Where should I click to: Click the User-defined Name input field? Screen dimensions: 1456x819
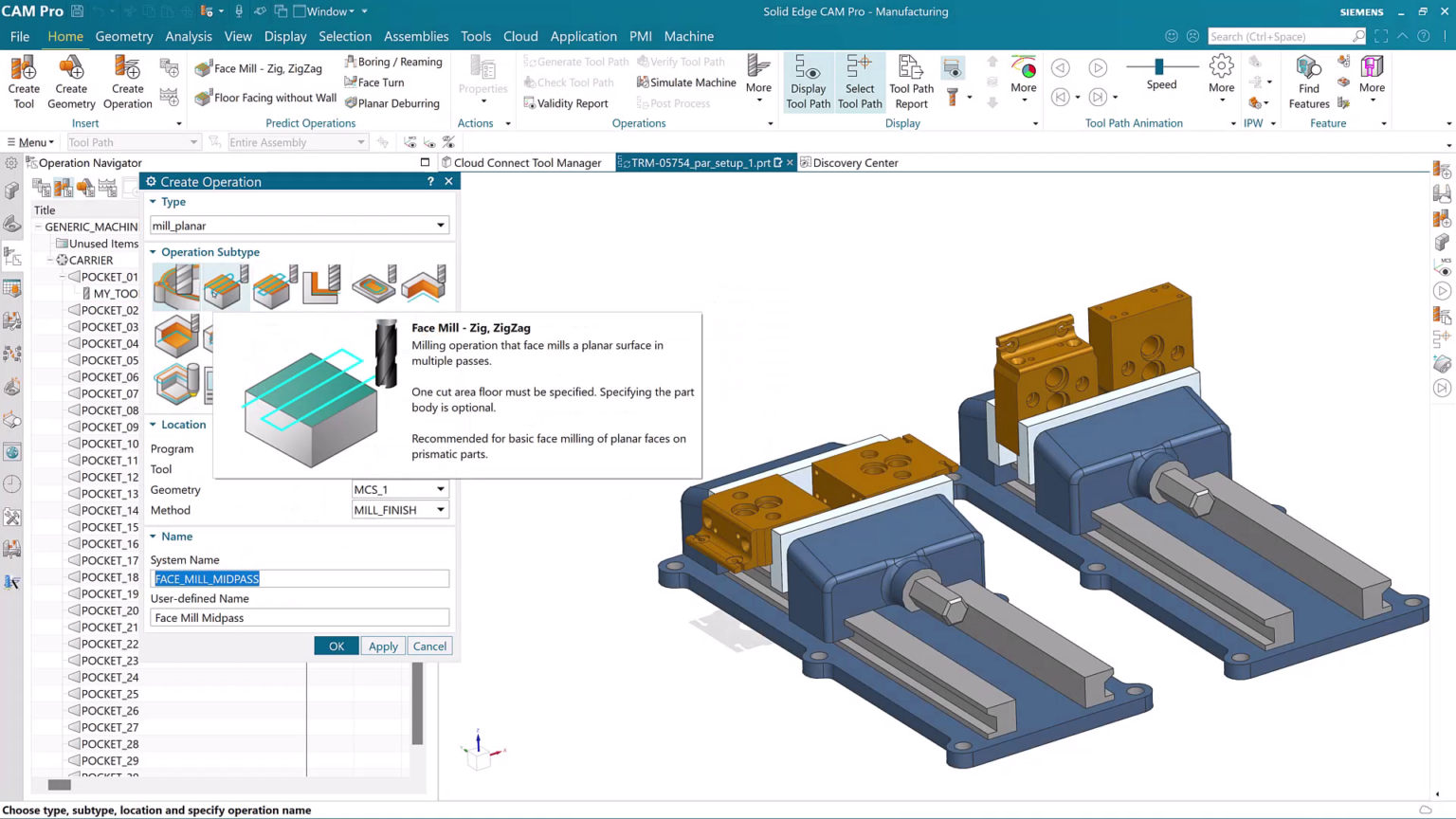pos(300,617)
